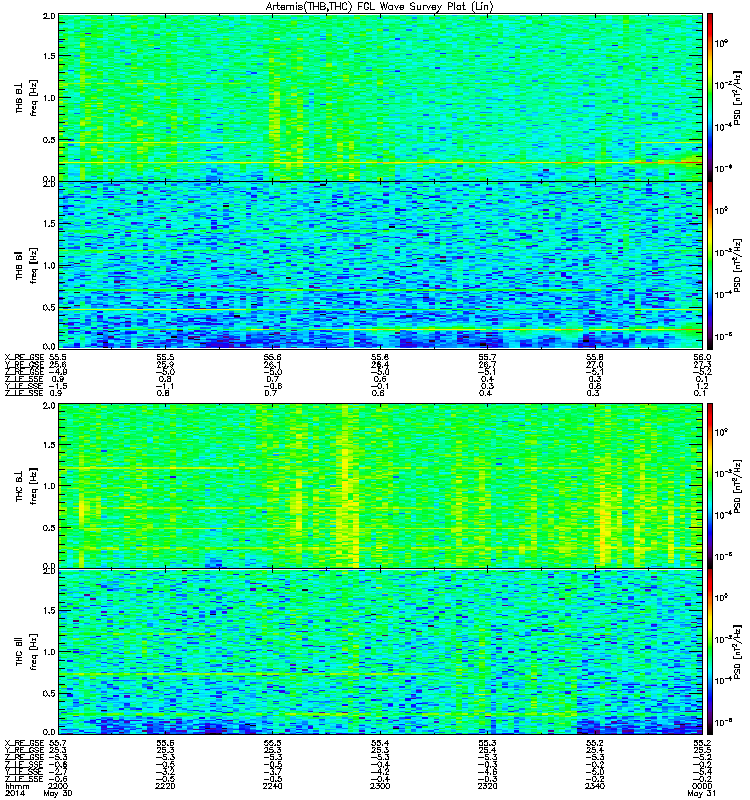Click the 27.0 value in THB ephemeris

coord(595,364)
